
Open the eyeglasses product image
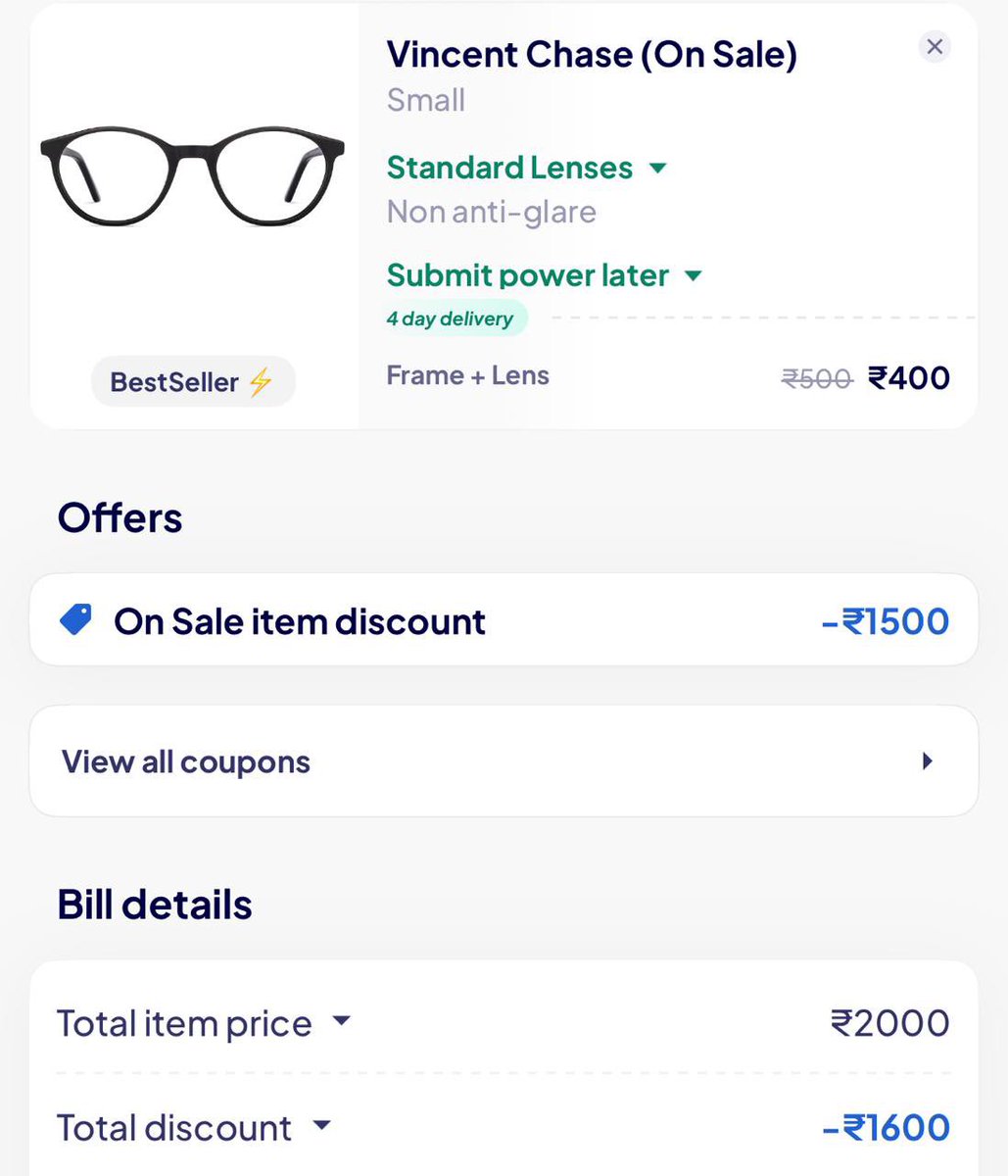pos(193,176)
